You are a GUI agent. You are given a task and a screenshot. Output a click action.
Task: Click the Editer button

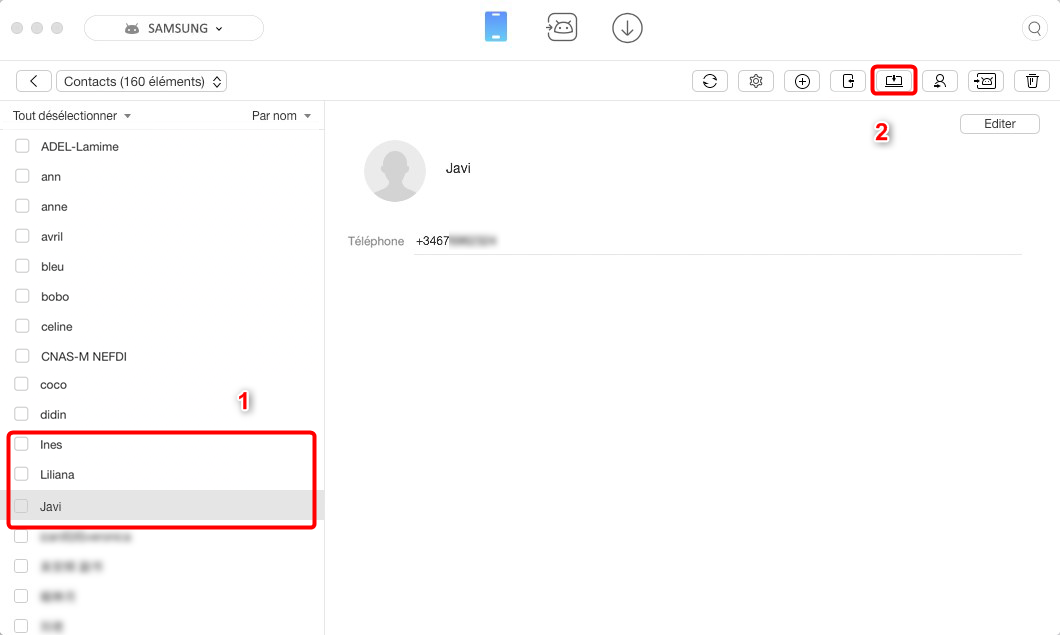pyautogui.click(x=999, y=123)
